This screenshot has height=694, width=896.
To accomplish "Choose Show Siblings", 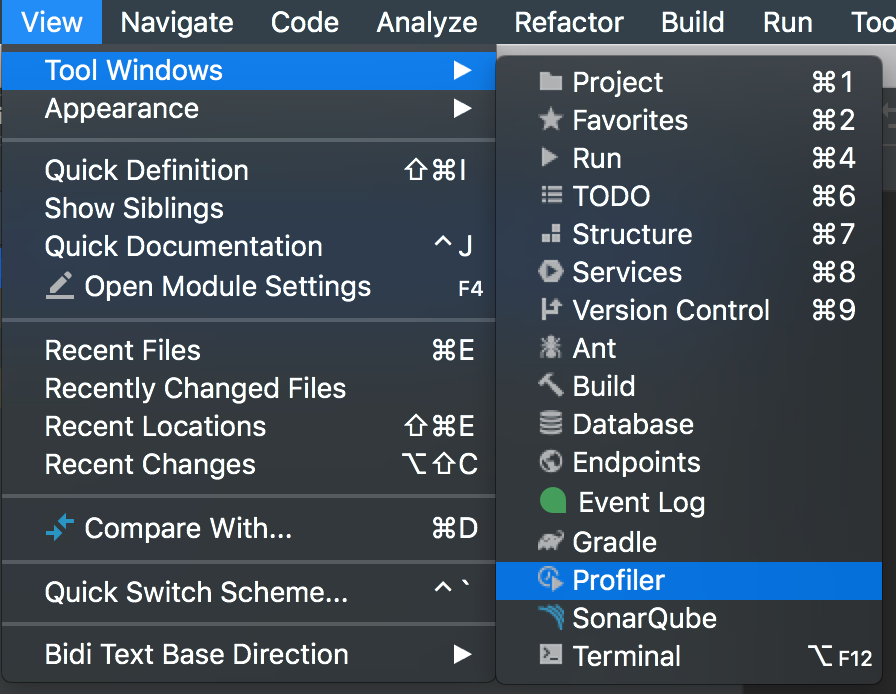I will coord(249,208).
